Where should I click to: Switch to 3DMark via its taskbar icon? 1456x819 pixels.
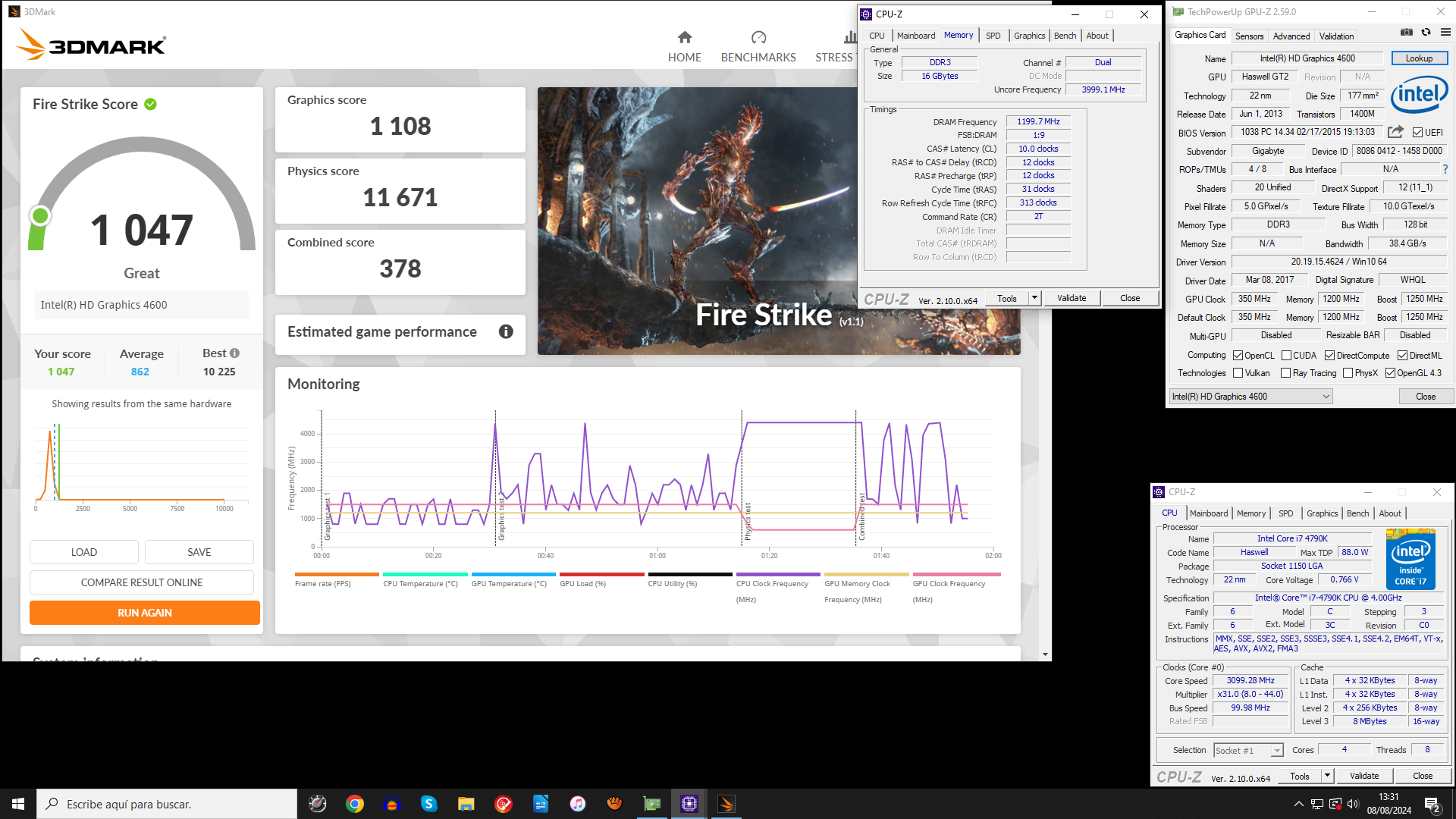tap(726, 804)
